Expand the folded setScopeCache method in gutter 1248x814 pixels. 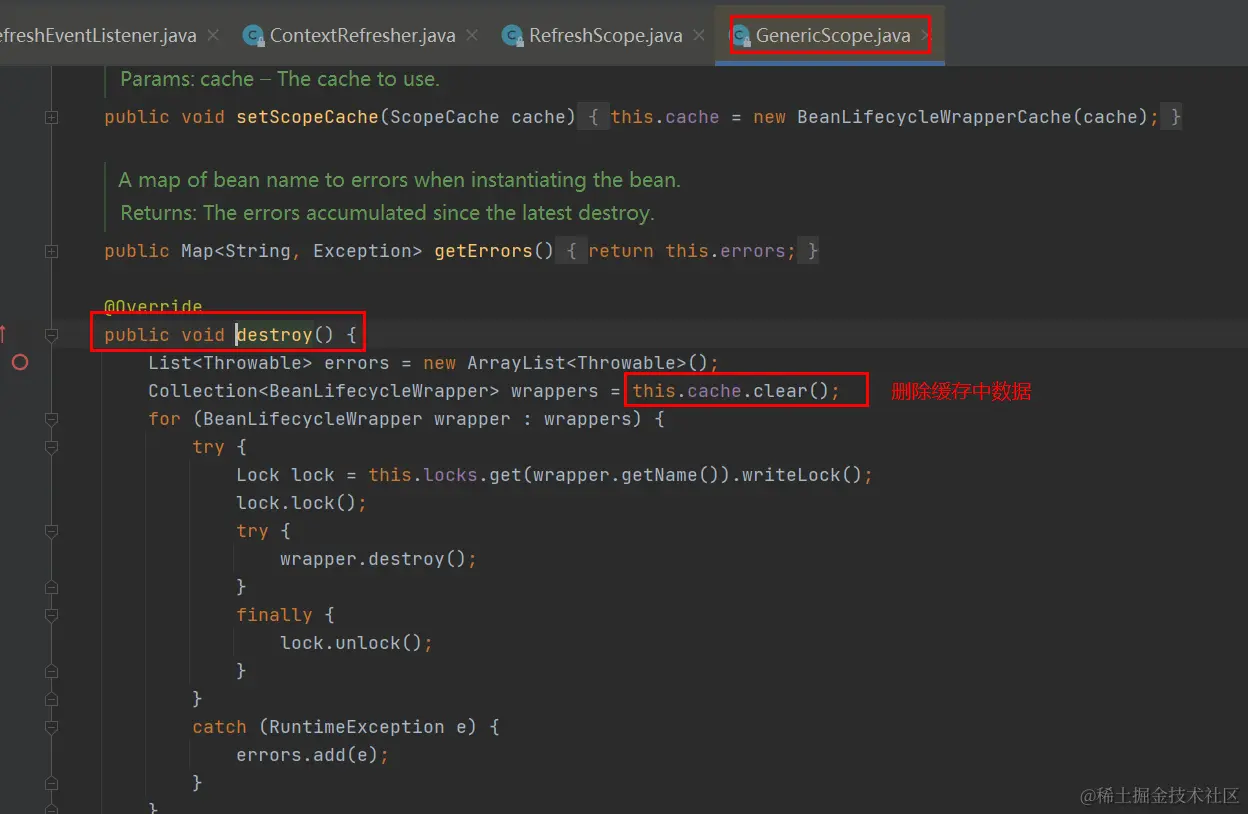click(51, 117)
